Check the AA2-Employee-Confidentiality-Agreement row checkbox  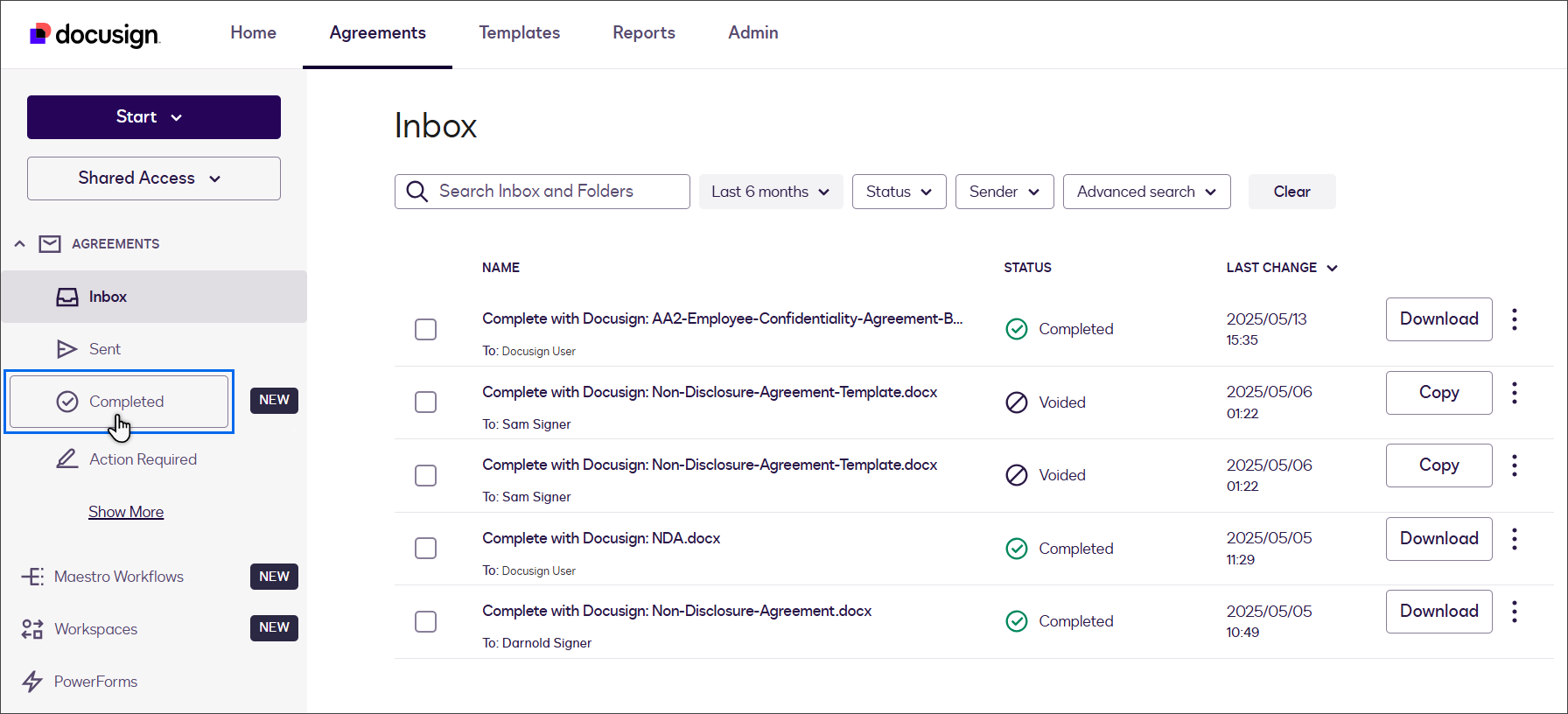coord(425,329)
